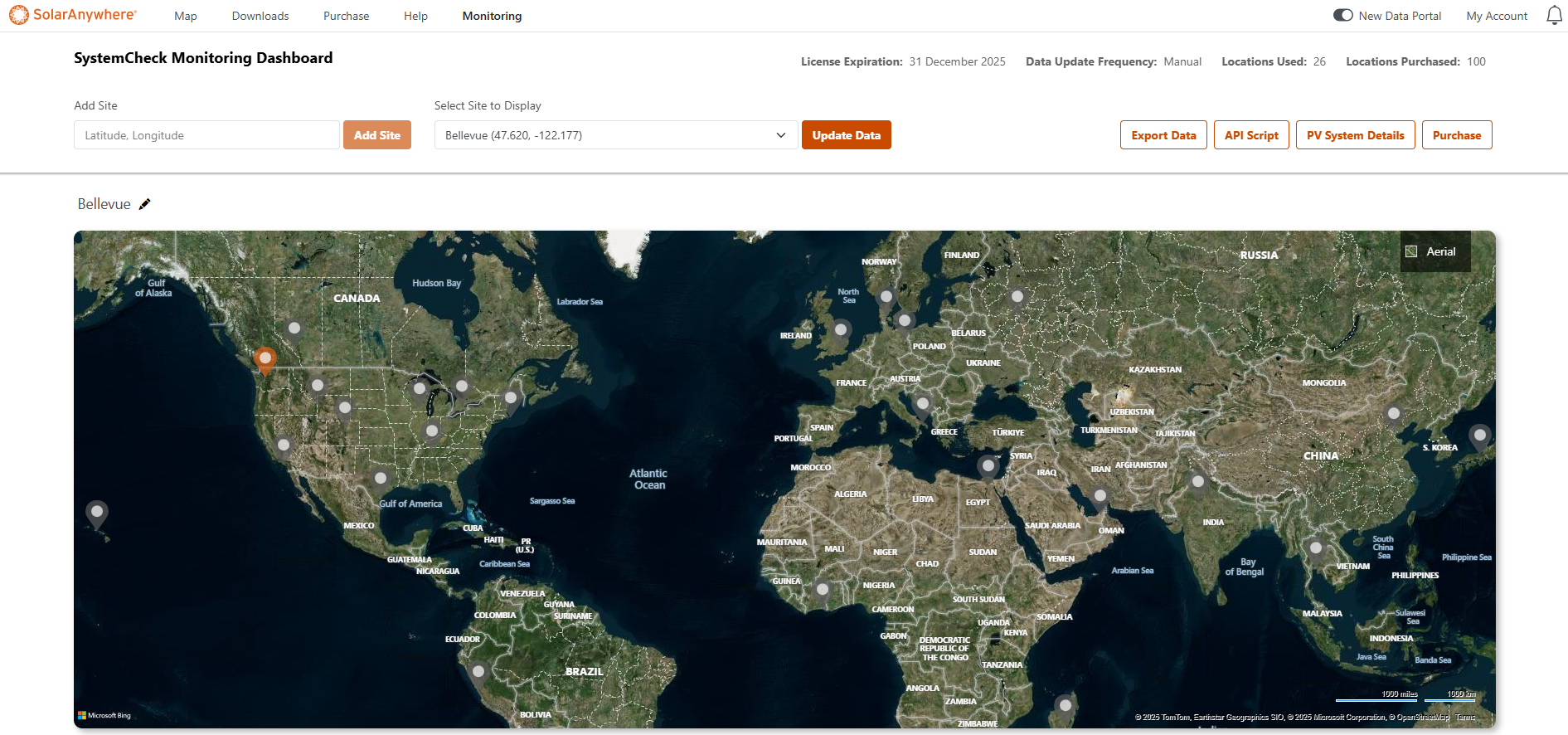Select the orange Bellevue map pin
This screenshot has width=1568, height=735.
265,360
